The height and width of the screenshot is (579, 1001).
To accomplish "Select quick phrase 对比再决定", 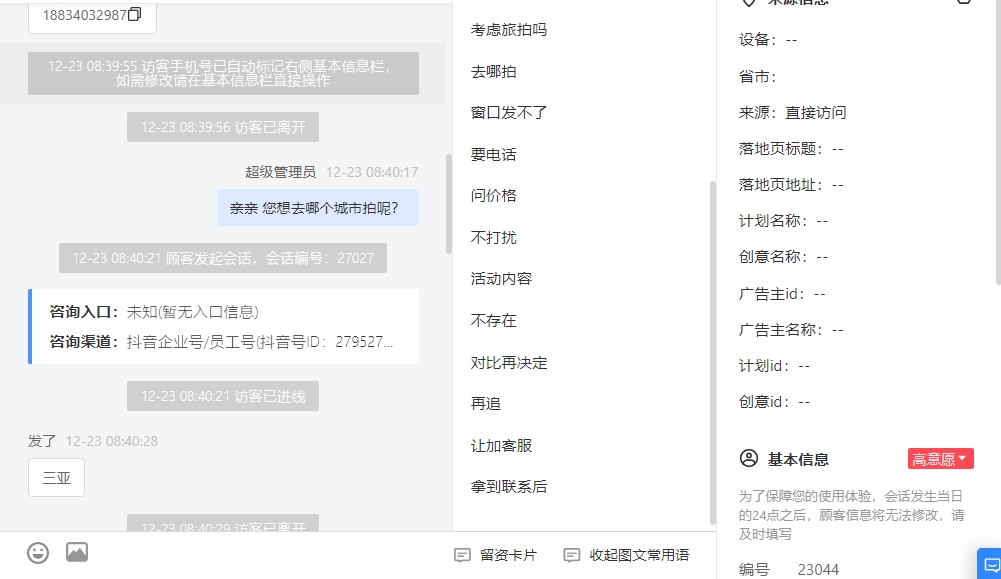I will [x=509, y=363].
